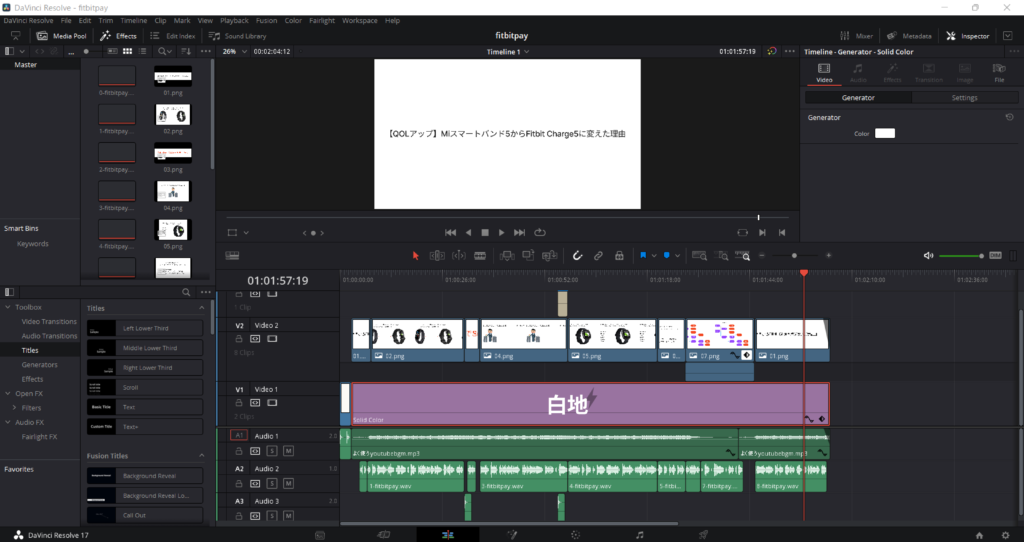Open the marker color dropdown arrow
The width and height of the screenshot is (1024, 542).
(677, 256)
